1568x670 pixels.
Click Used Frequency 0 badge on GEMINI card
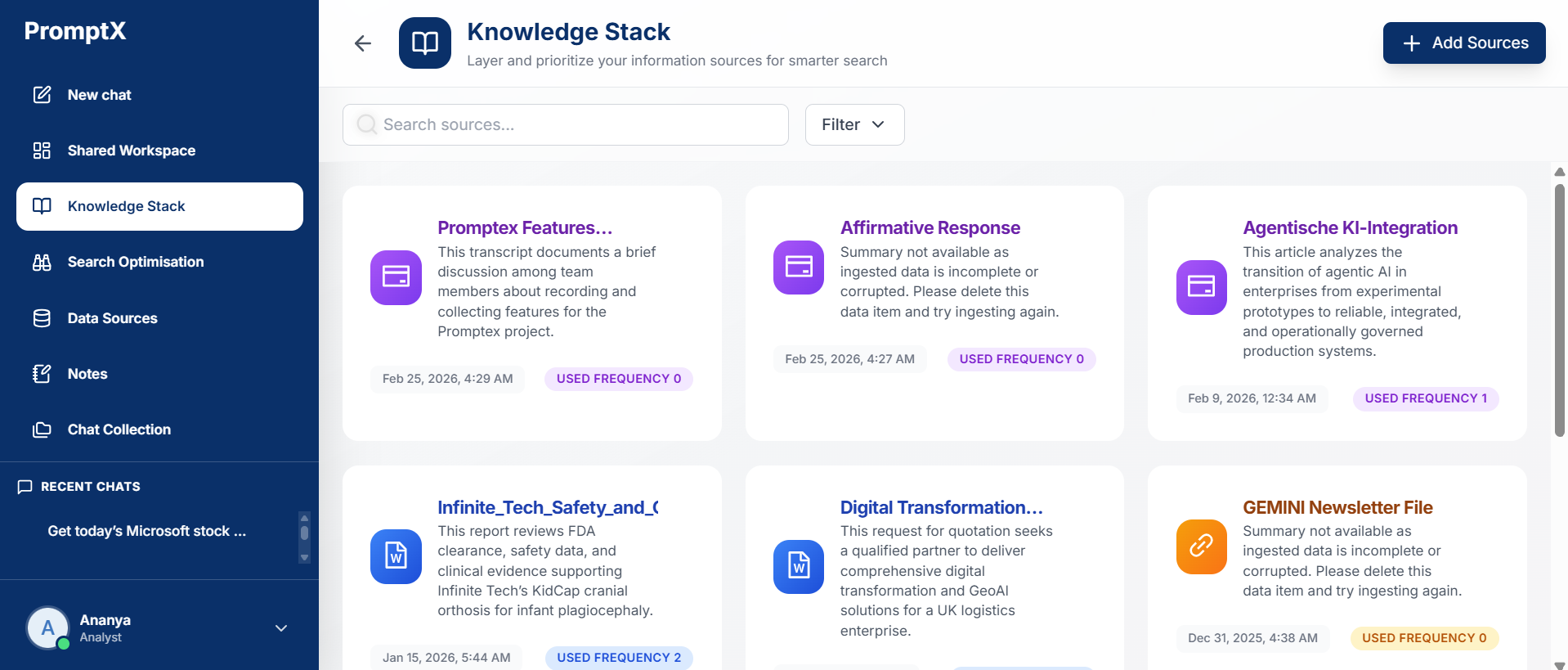(1424, 638)
